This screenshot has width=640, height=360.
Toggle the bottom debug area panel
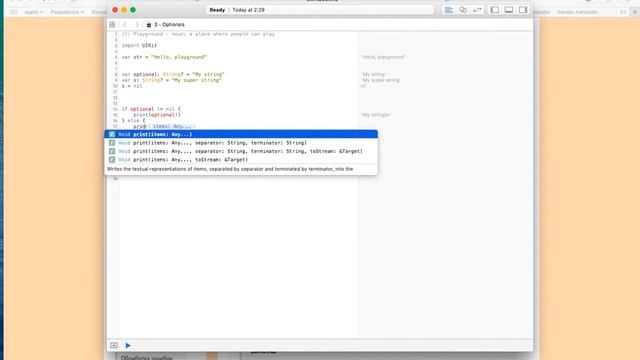point(509,10)
